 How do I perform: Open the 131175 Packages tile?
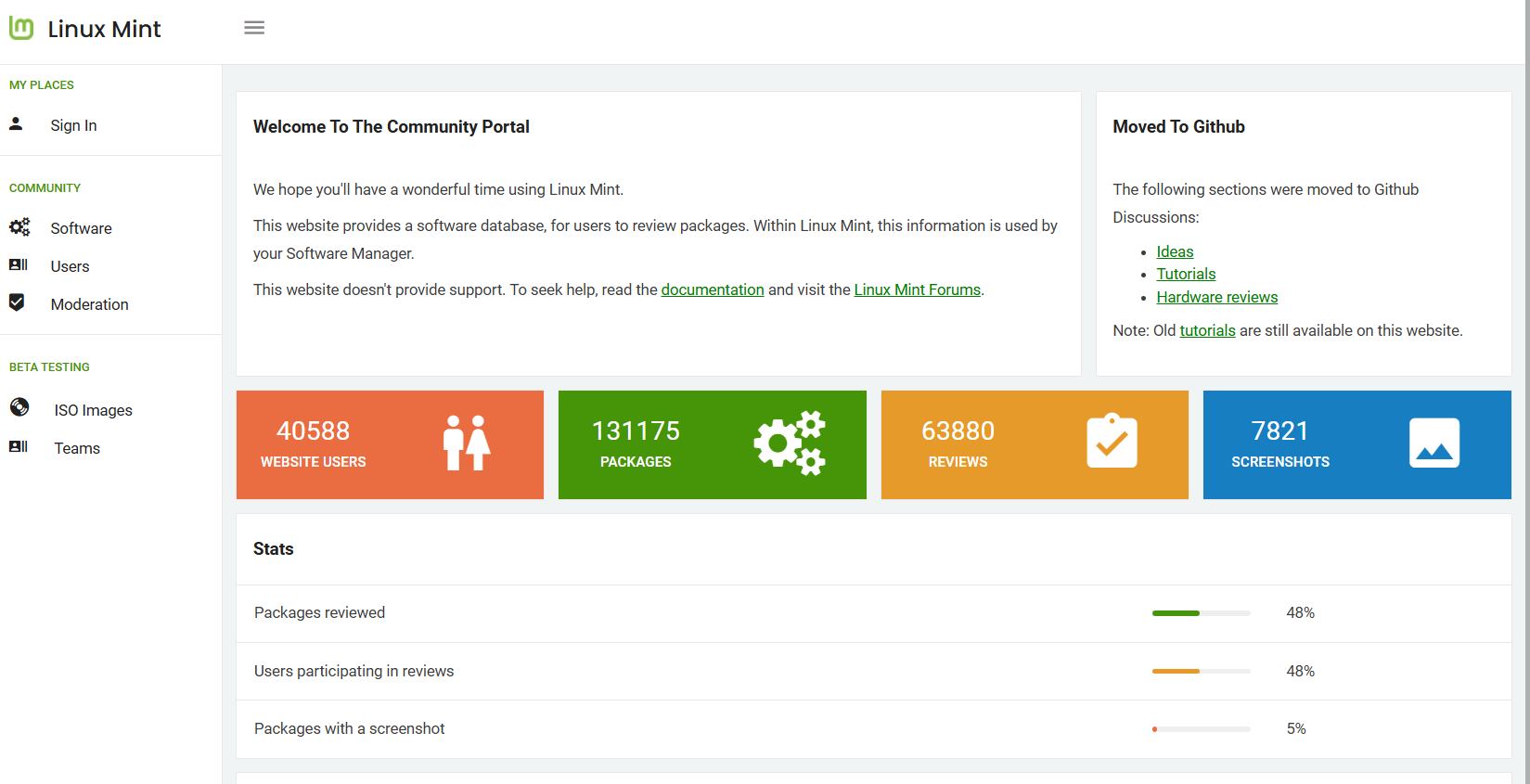tap(713, 444)
